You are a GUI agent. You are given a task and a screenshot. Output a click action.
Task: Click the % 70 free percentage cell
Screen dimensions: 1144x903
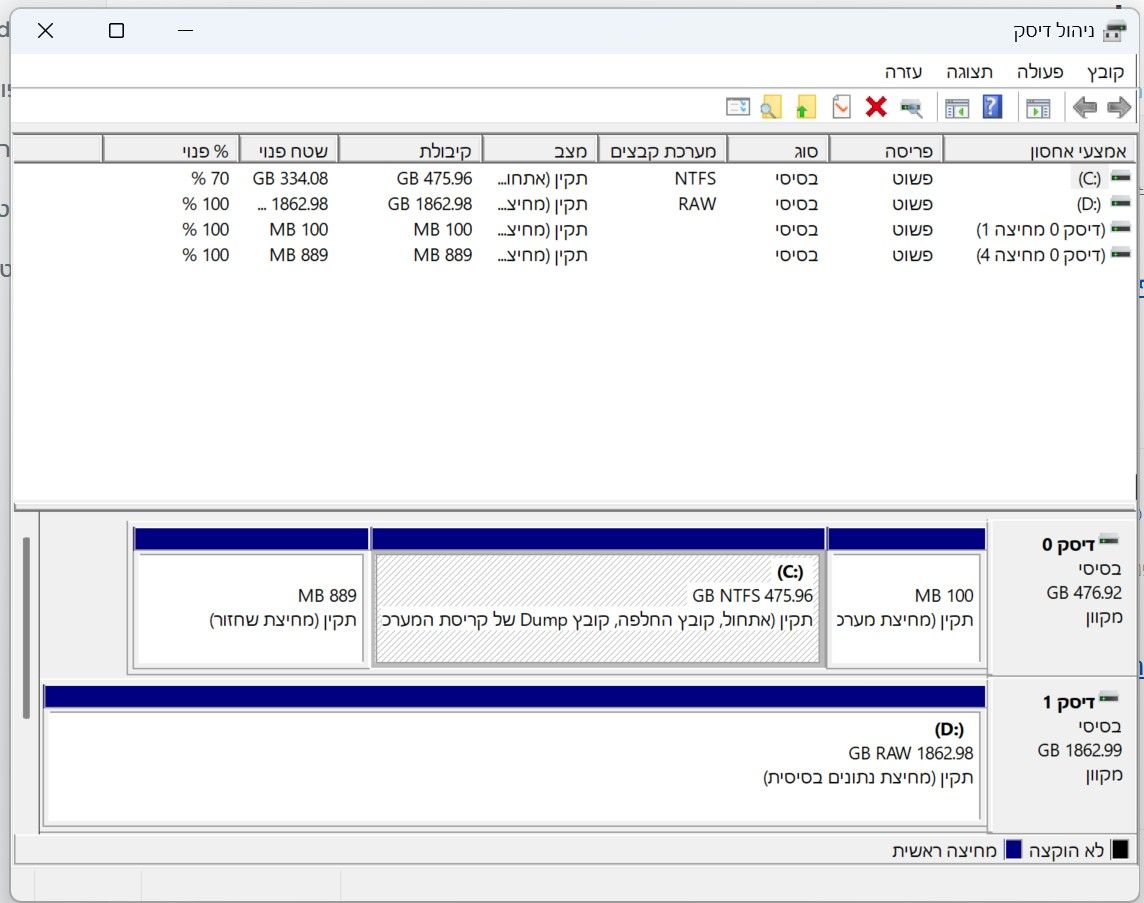tap(210, 179)
